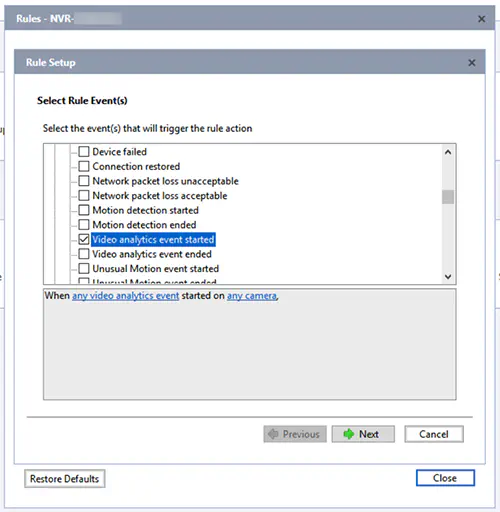500x512 pixels.
Task: Open the any camera link
Action: pos(252,296)
